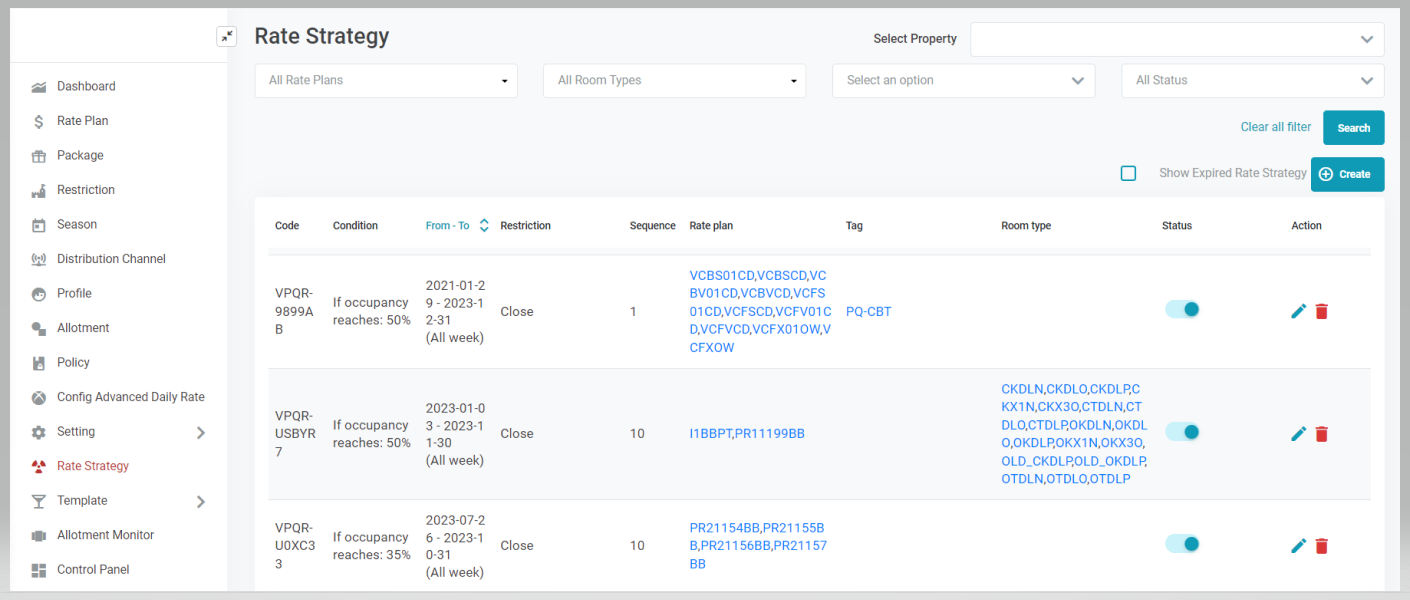
Task: Click the Select Property input field
Action: (1166, 39)
